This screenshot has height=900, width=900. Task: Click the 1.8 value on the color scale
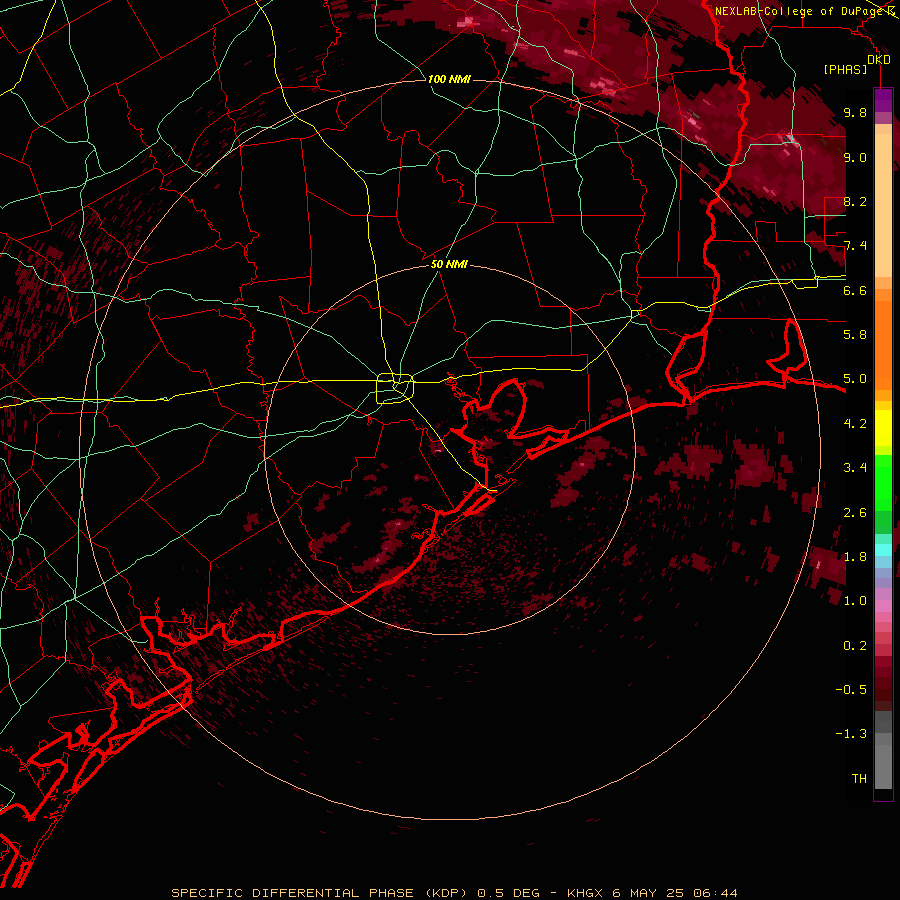(855, 557)
